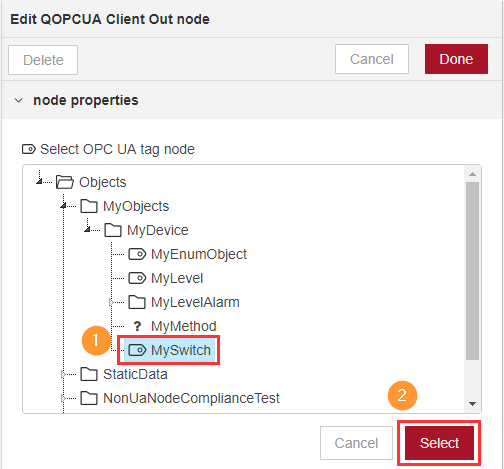Click the Select button

439,443
